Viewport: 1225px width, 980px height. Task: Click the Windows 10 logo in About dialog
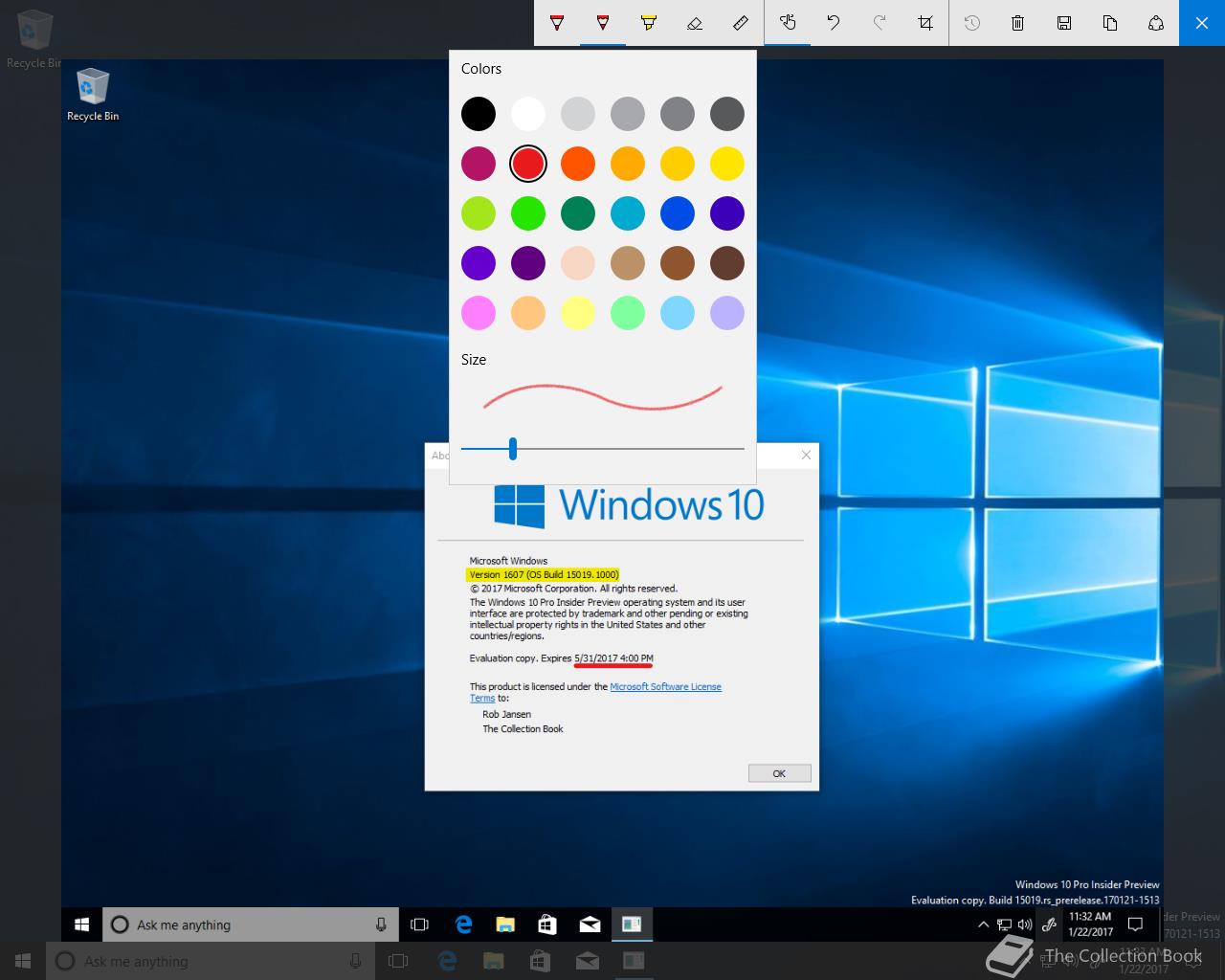(629, 504)
